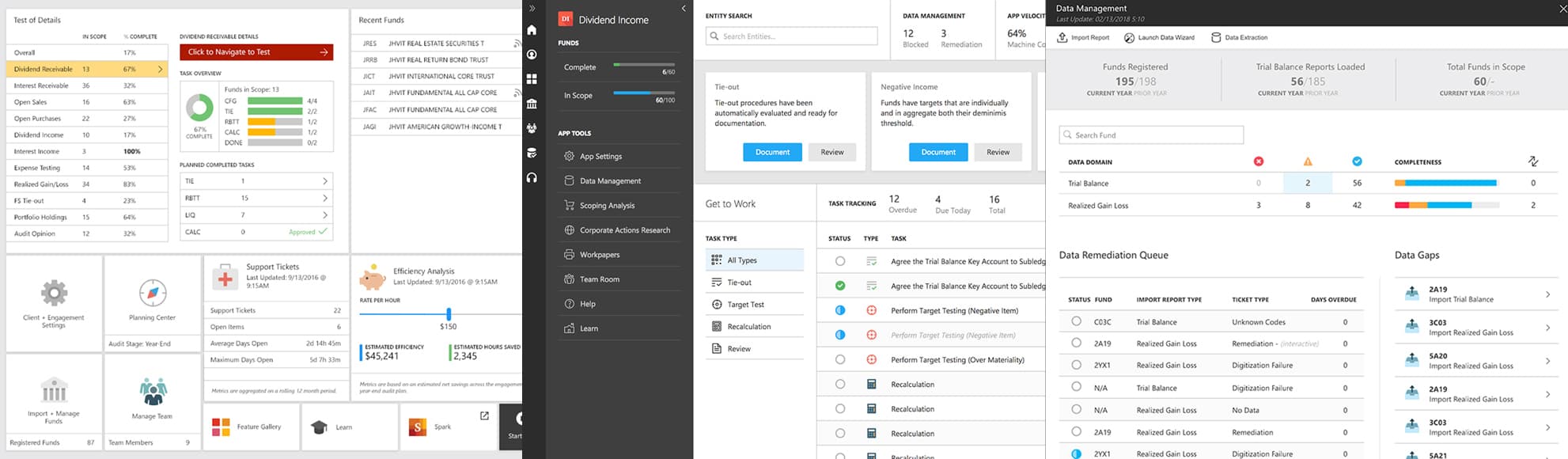Click Review button on Tie-out card
1568x459 pixels.
pyautogui.click(x=832, y=152)
